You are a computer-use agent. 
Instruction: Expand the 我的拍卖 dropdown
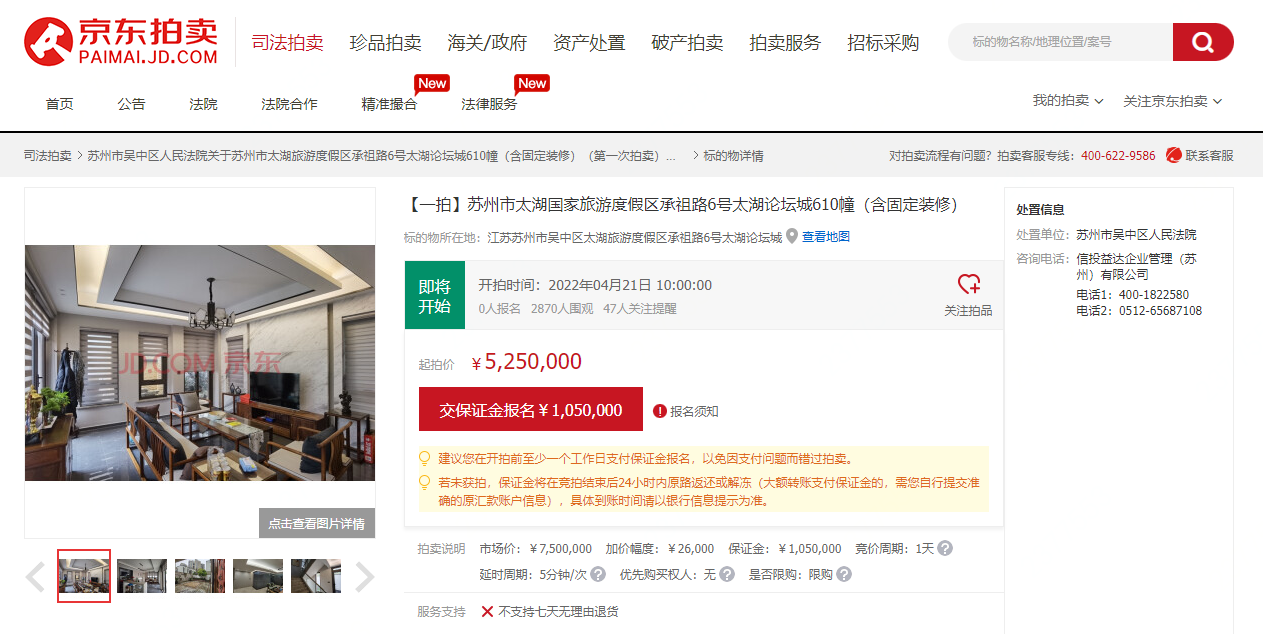coord(1068,101)
